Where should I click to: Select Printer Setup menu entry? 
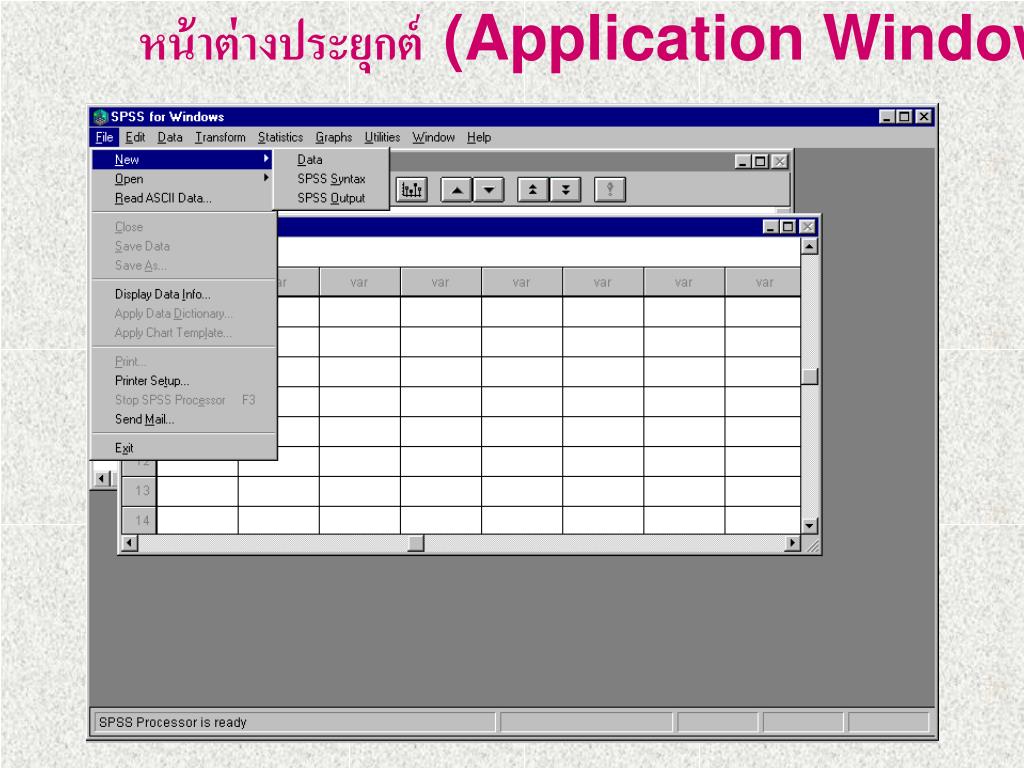click(x=183, y=381)
